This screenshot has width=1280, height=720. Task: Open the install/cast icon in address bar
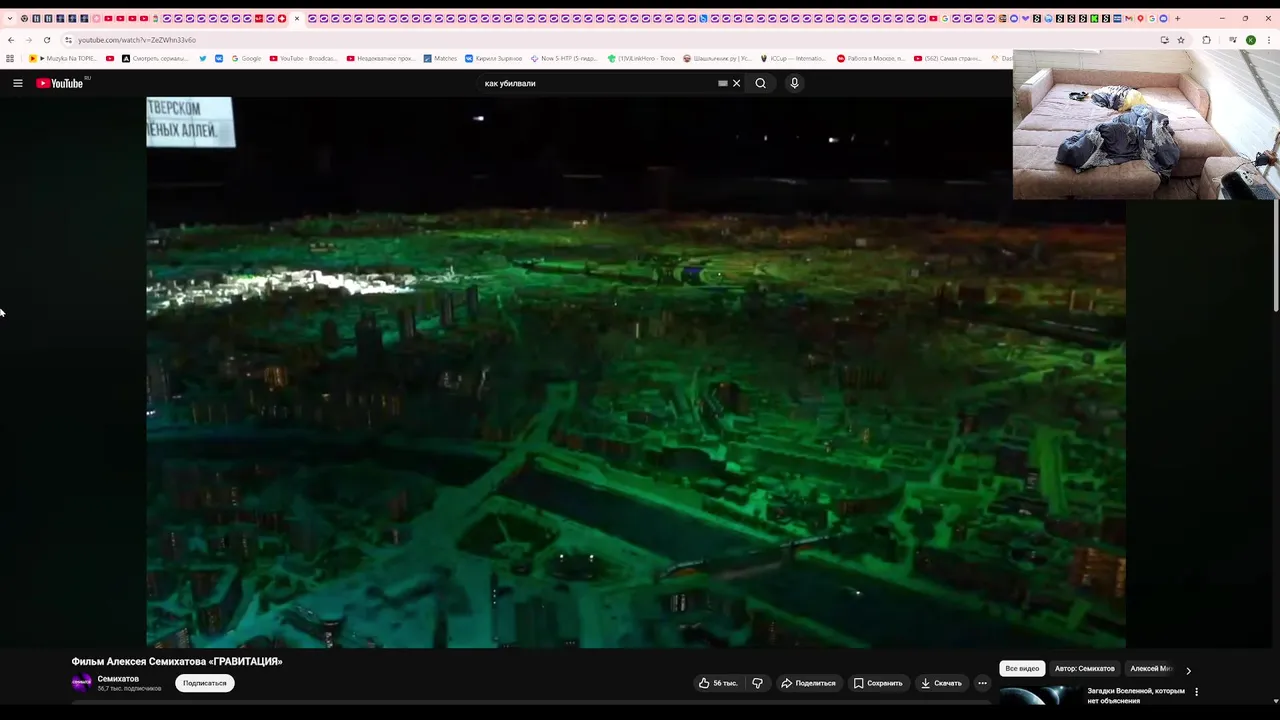1164,40
